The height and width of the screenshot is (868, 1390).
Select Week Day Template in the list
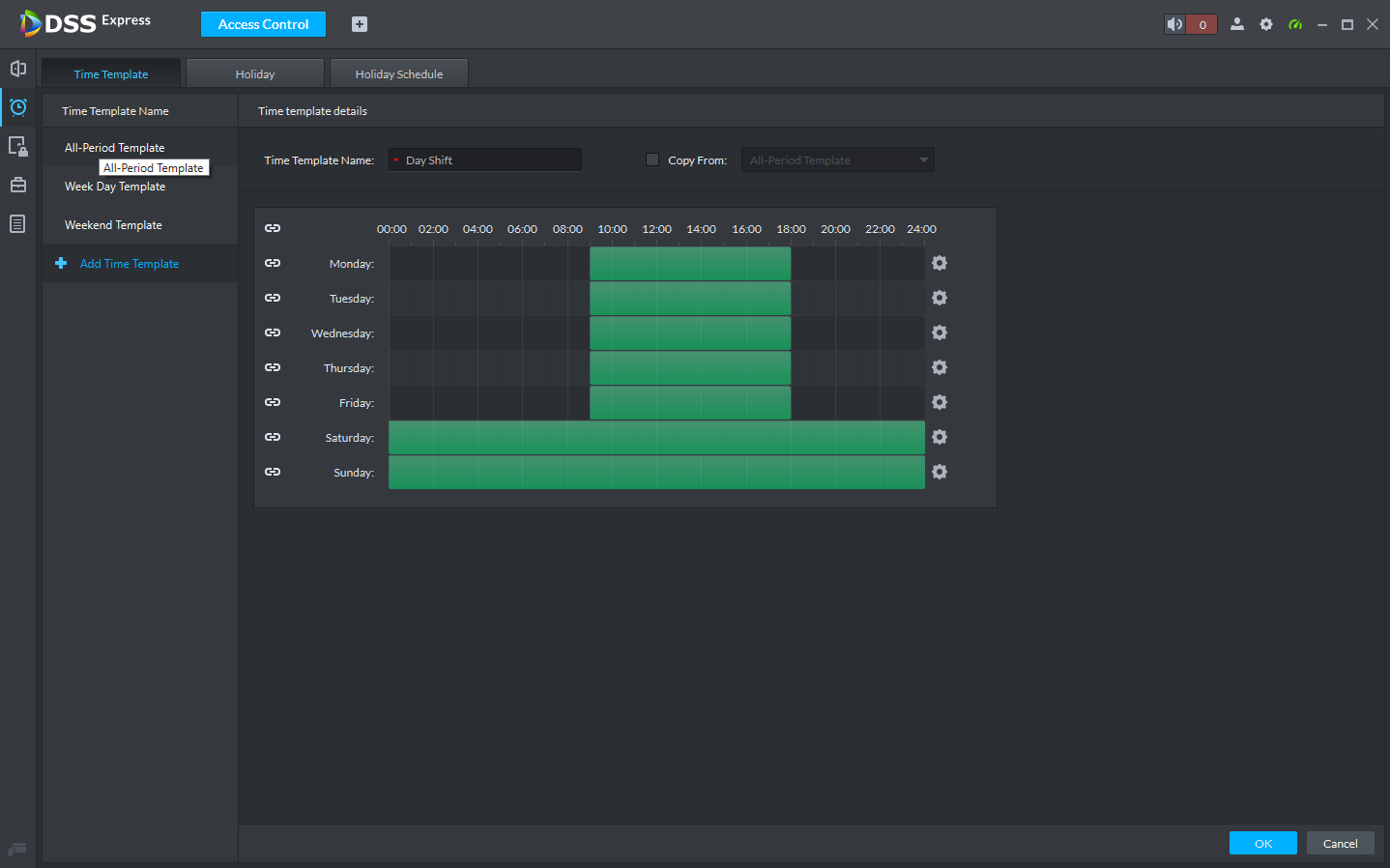140,186
